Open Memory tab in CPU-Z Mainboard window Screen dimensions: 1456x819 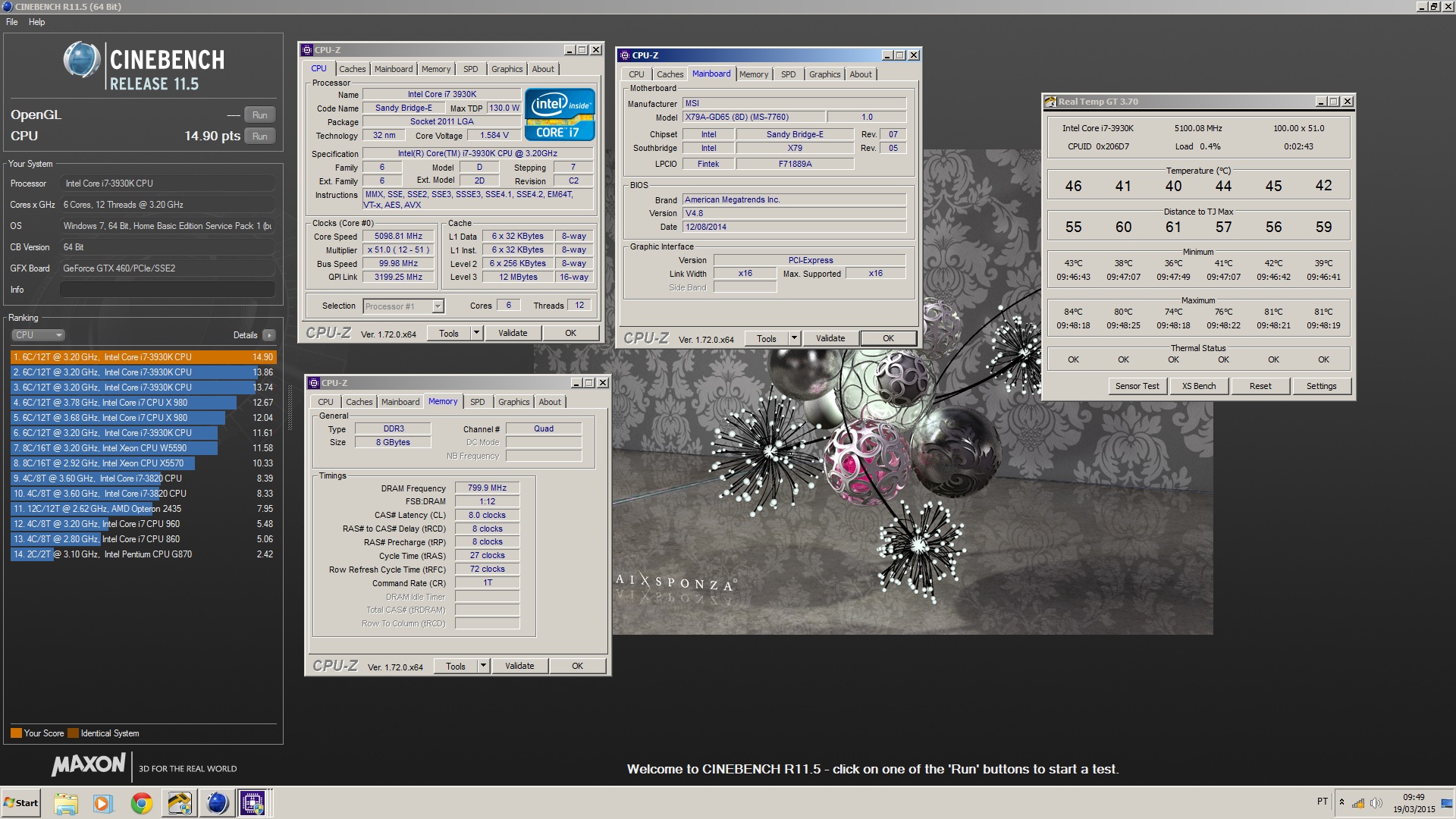click(x=754, y=74)
